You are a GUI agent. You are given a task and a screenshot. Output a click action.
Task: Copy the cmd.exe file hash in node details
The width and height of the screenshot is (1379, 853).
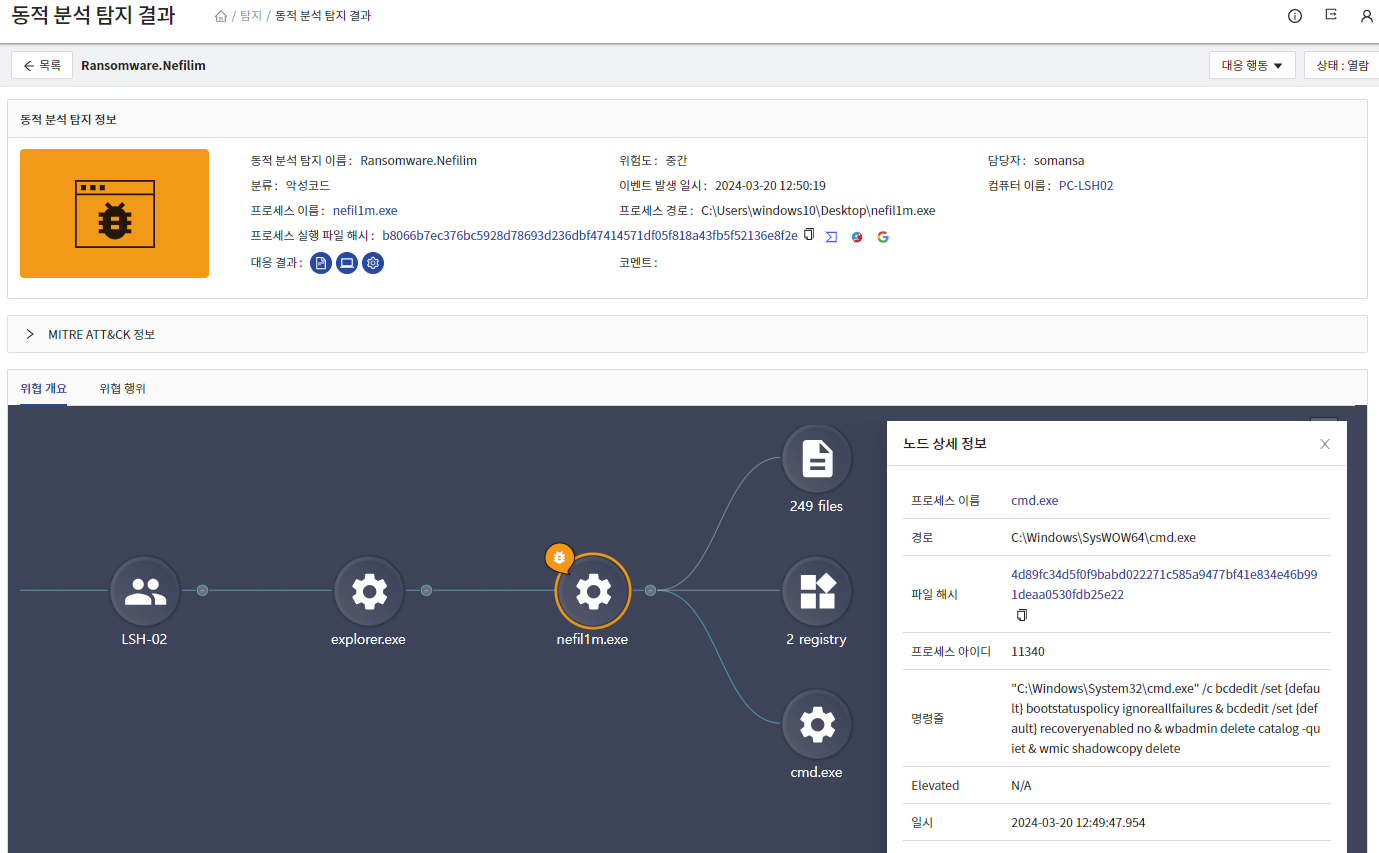(x=1021, y=615)
